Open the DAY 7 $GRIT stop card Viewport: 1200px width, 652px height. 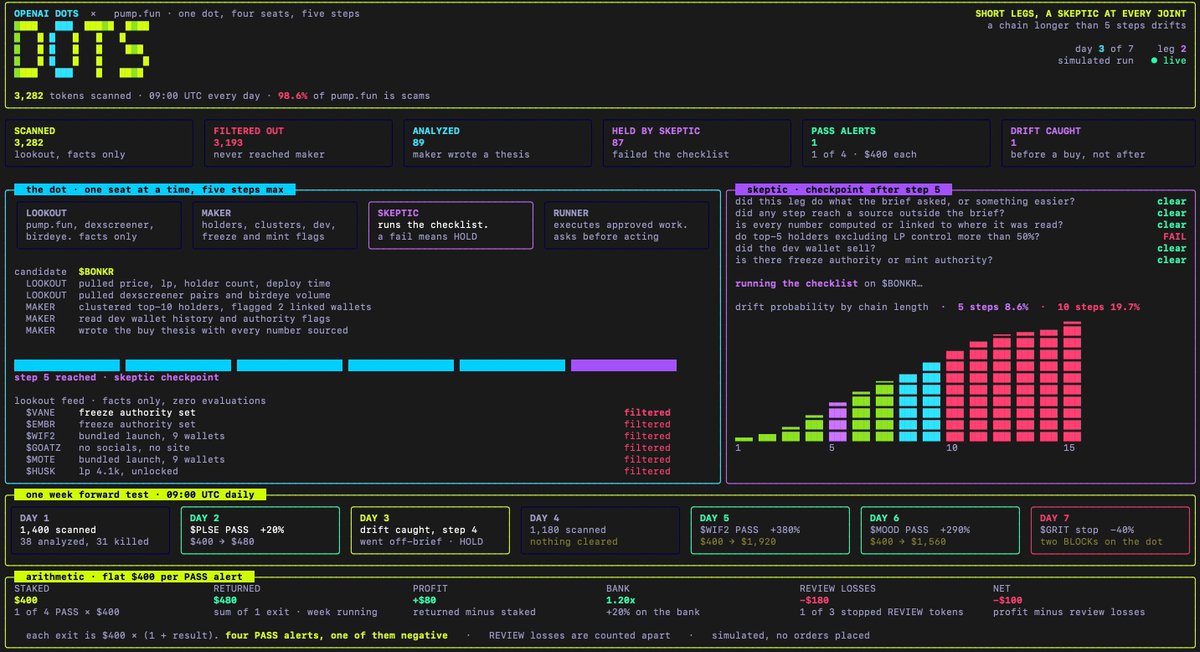(x=1110, y=529)
